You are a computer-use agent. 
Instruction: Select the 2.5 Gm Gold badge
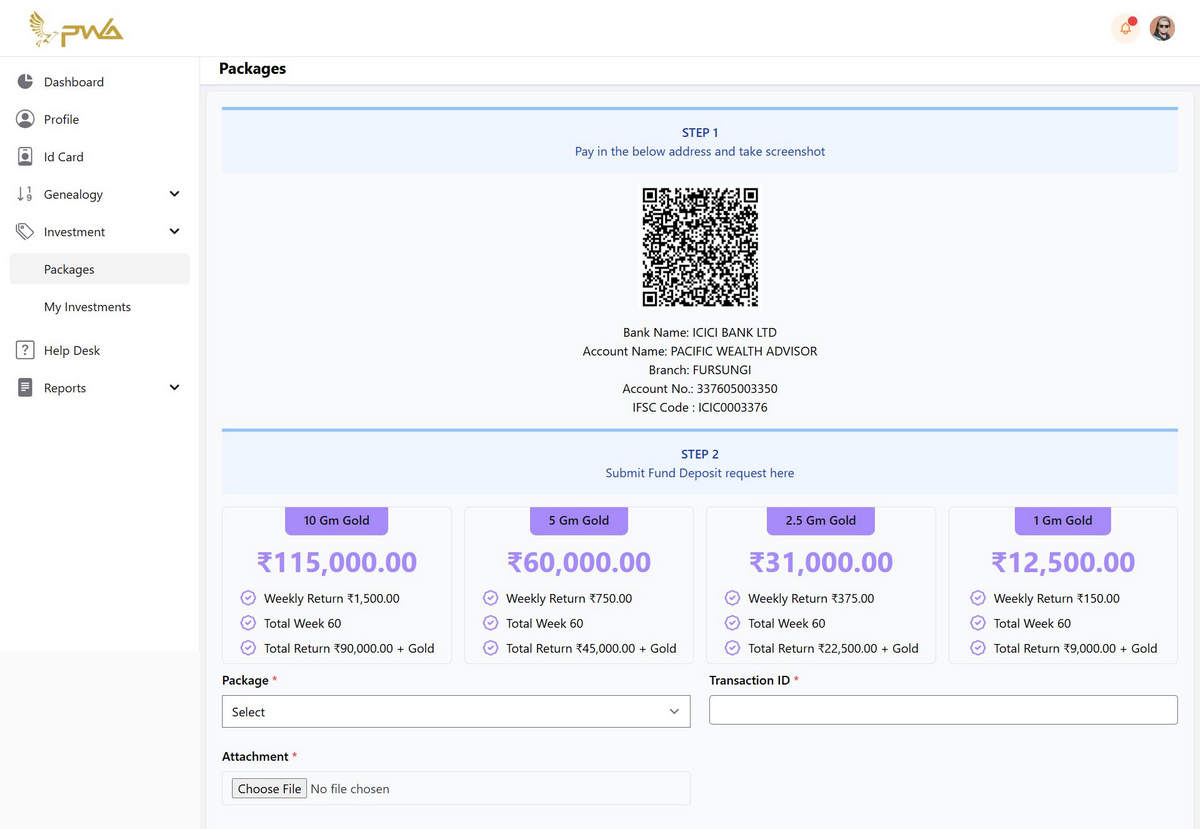[821, 520]
